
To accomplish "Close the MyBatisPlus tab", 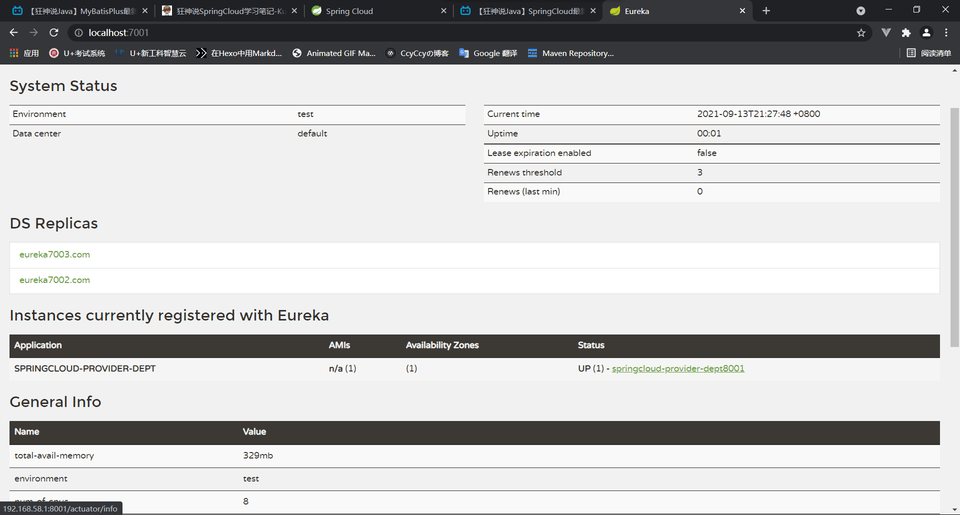I will [x=144, y=11].
